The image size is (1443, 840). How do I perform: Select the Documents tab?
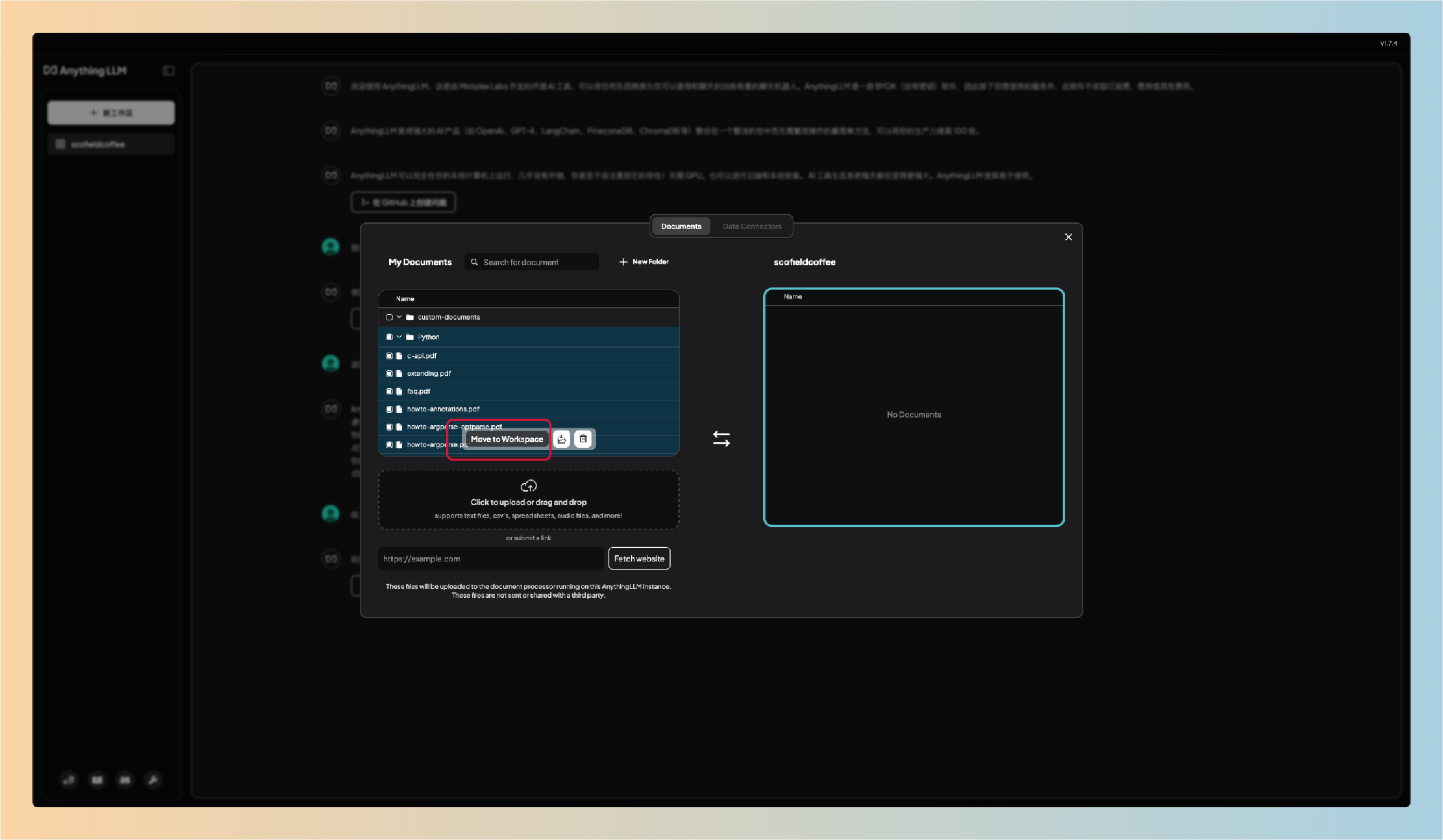point(681,226)
